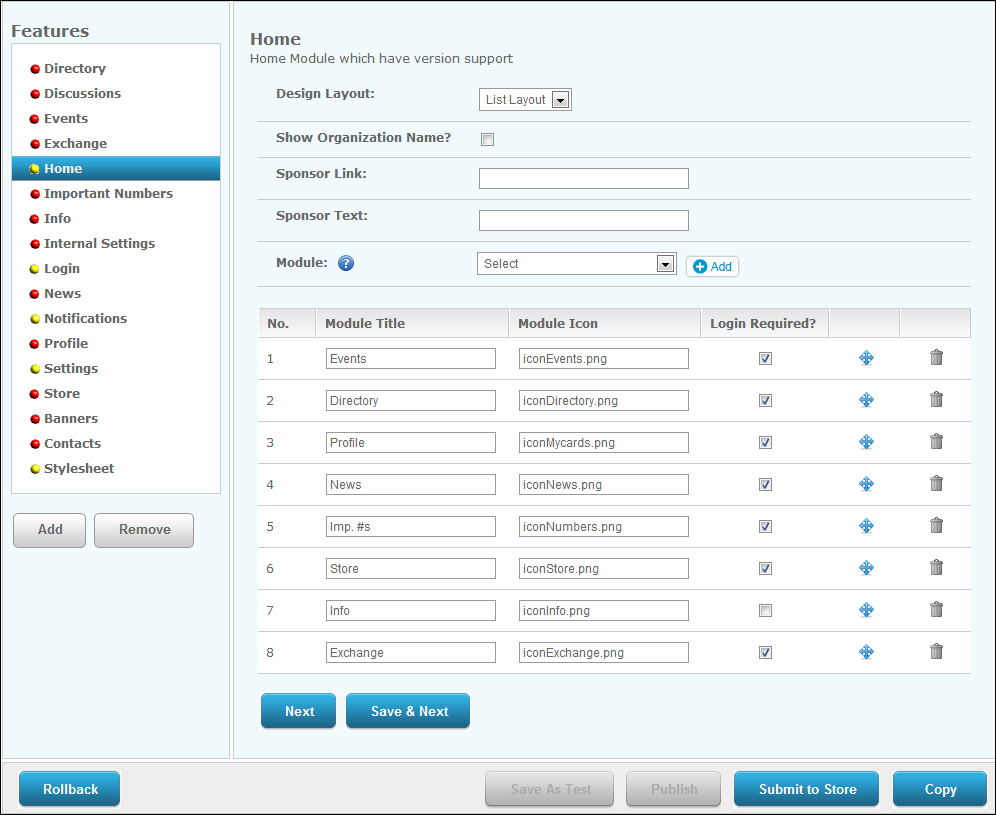Screen dimensions: 996x815
Task: Remove the Store module with trash icon
Action: pos(936,568)
